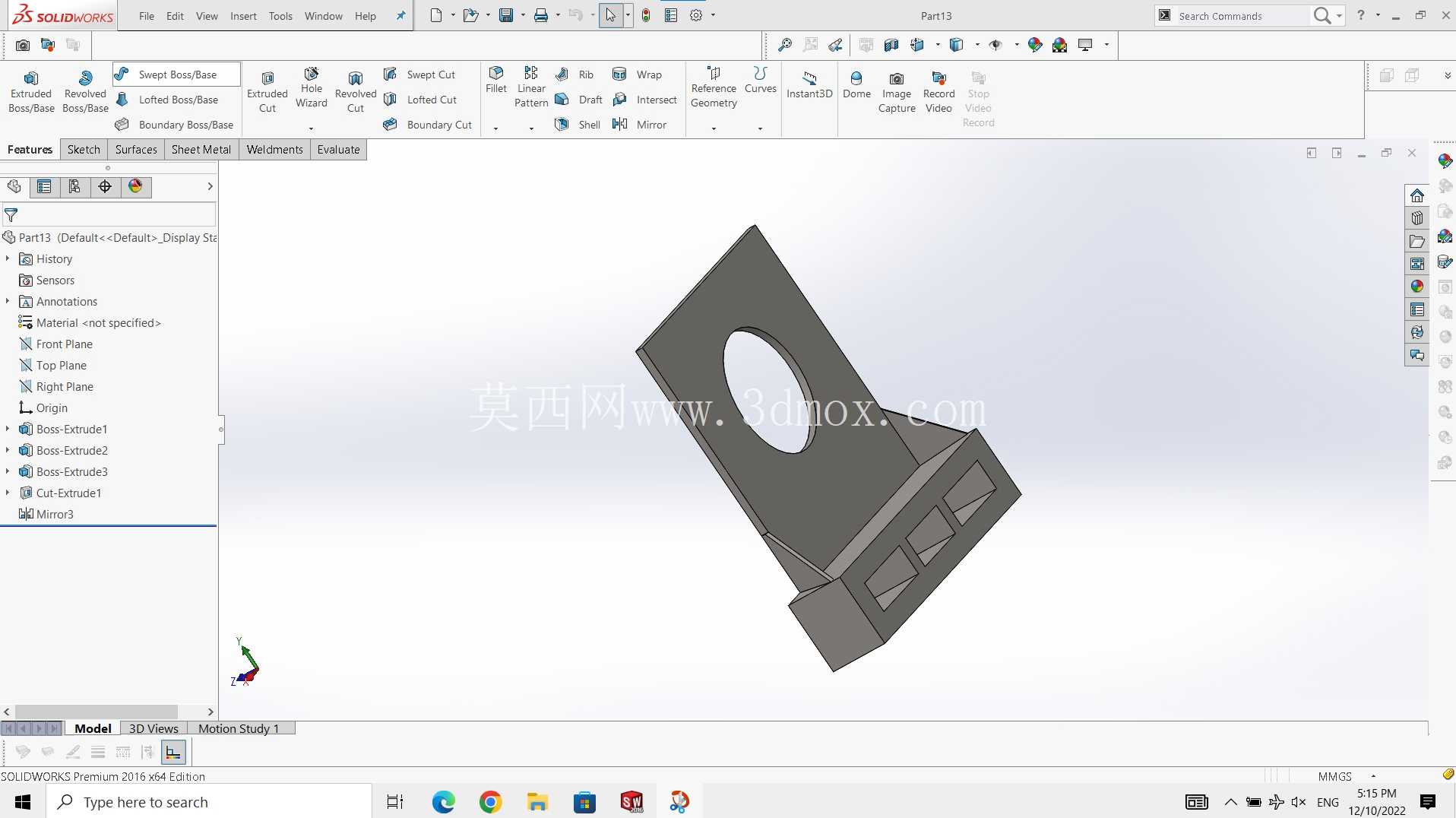Switch to the Weldments tab
The height and width of the screenshot is (818, 1456).
(x=274, y=150)
